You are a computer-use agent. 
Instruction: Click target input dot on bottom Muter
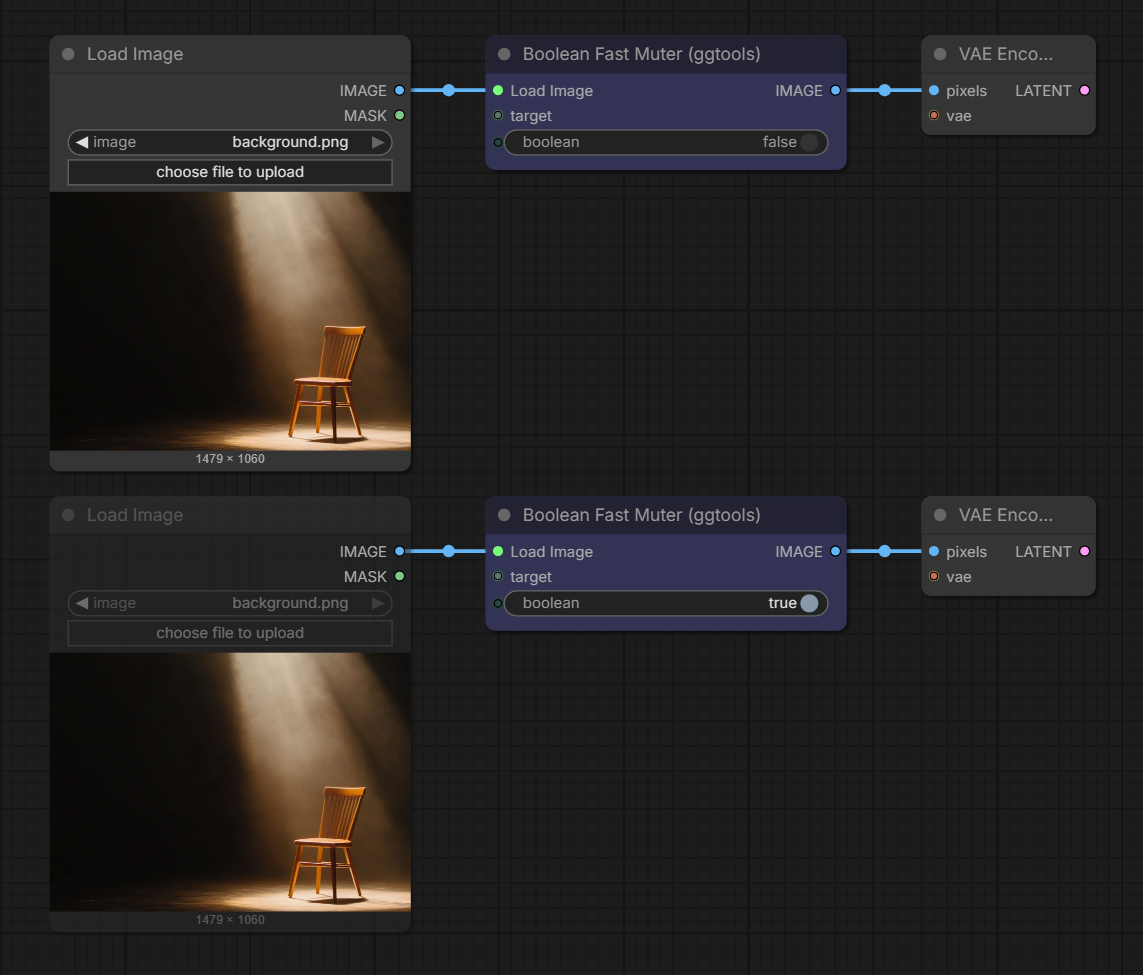[x=498, y=576]
